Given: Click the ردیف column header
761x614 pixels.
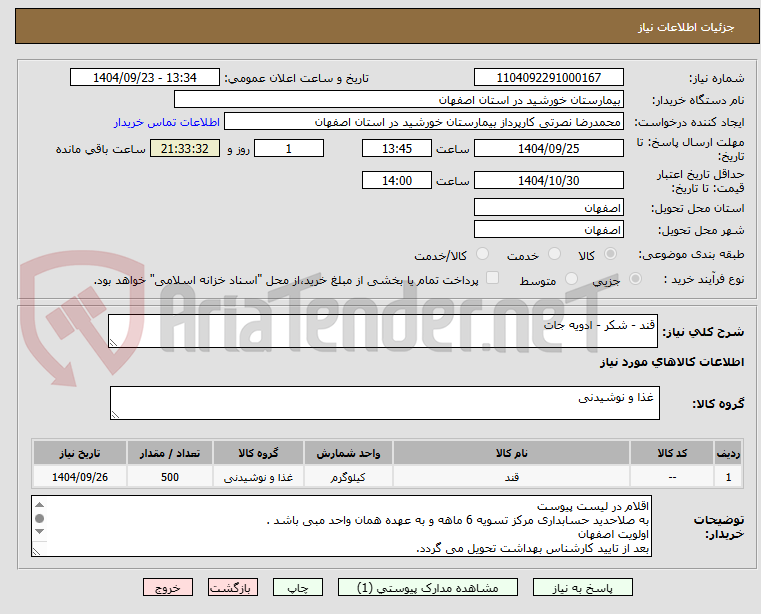Looking at the screenshot, I should click(728, 453).
